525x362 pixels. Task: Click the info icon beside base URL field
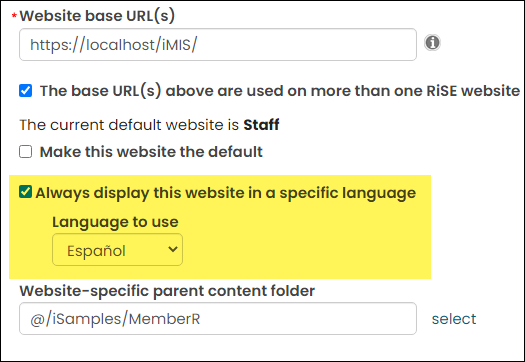(x=432, y=43)
